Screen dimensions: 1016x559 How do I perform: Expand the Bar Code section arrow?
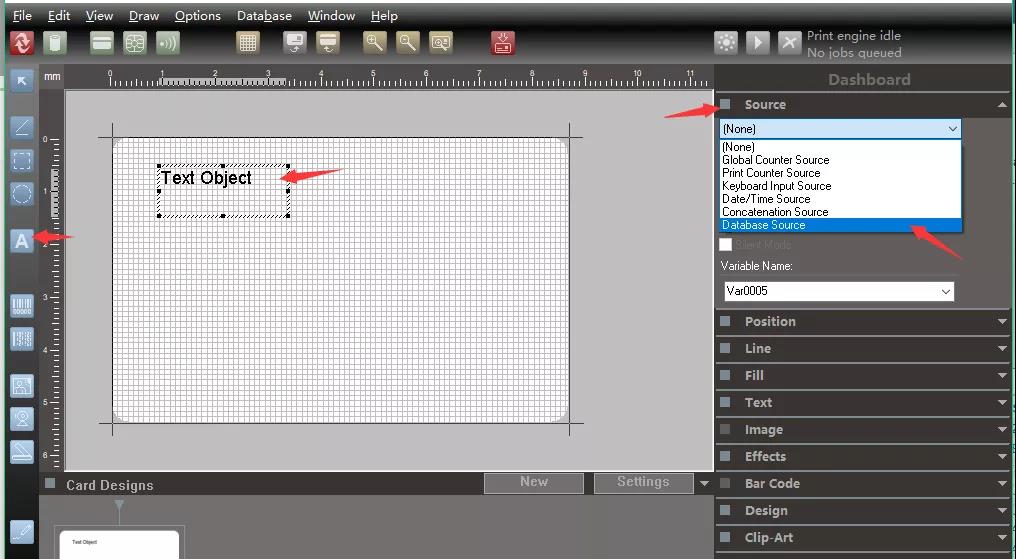click(x=1002, y=484)
